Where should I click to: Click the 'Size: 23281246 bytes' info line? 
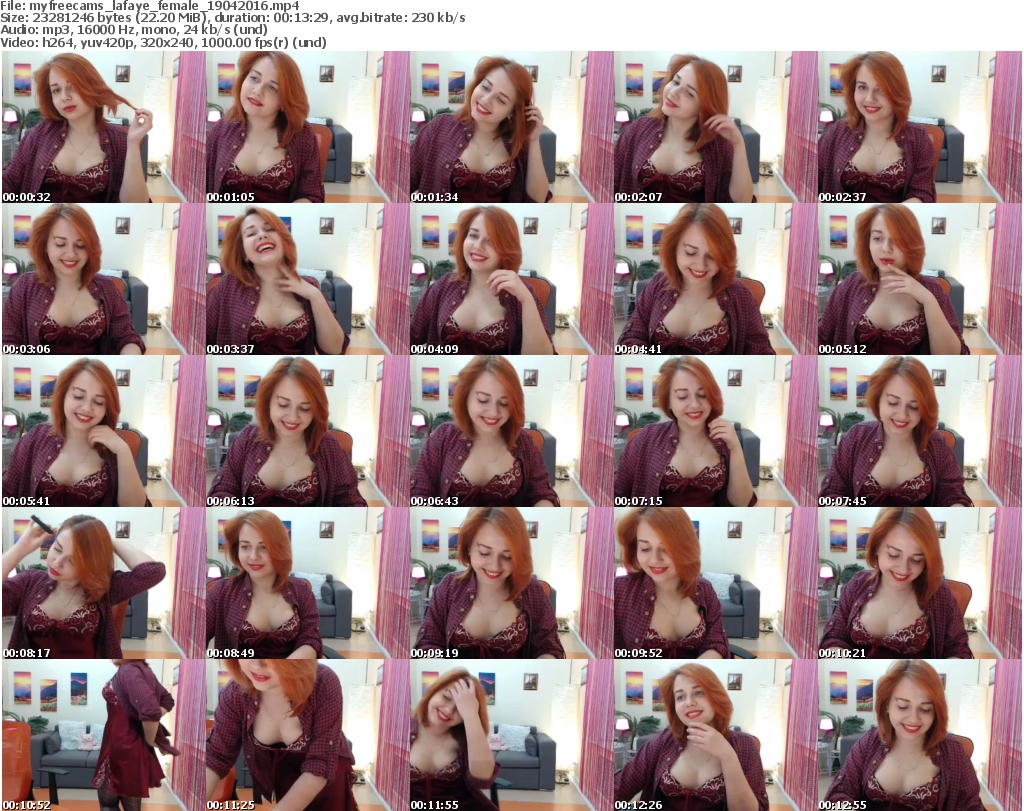point(233,18)
